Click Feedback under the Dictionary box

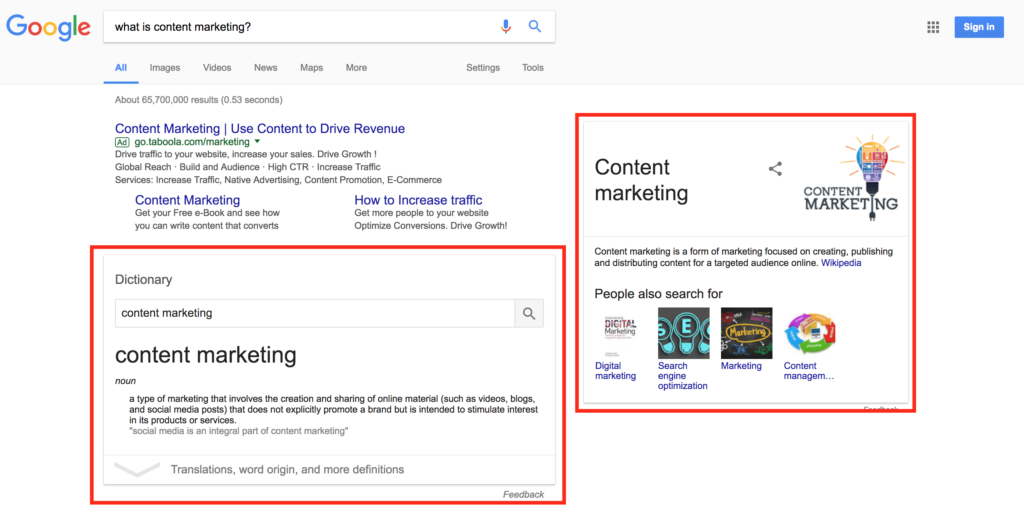(x=523, y=495)
